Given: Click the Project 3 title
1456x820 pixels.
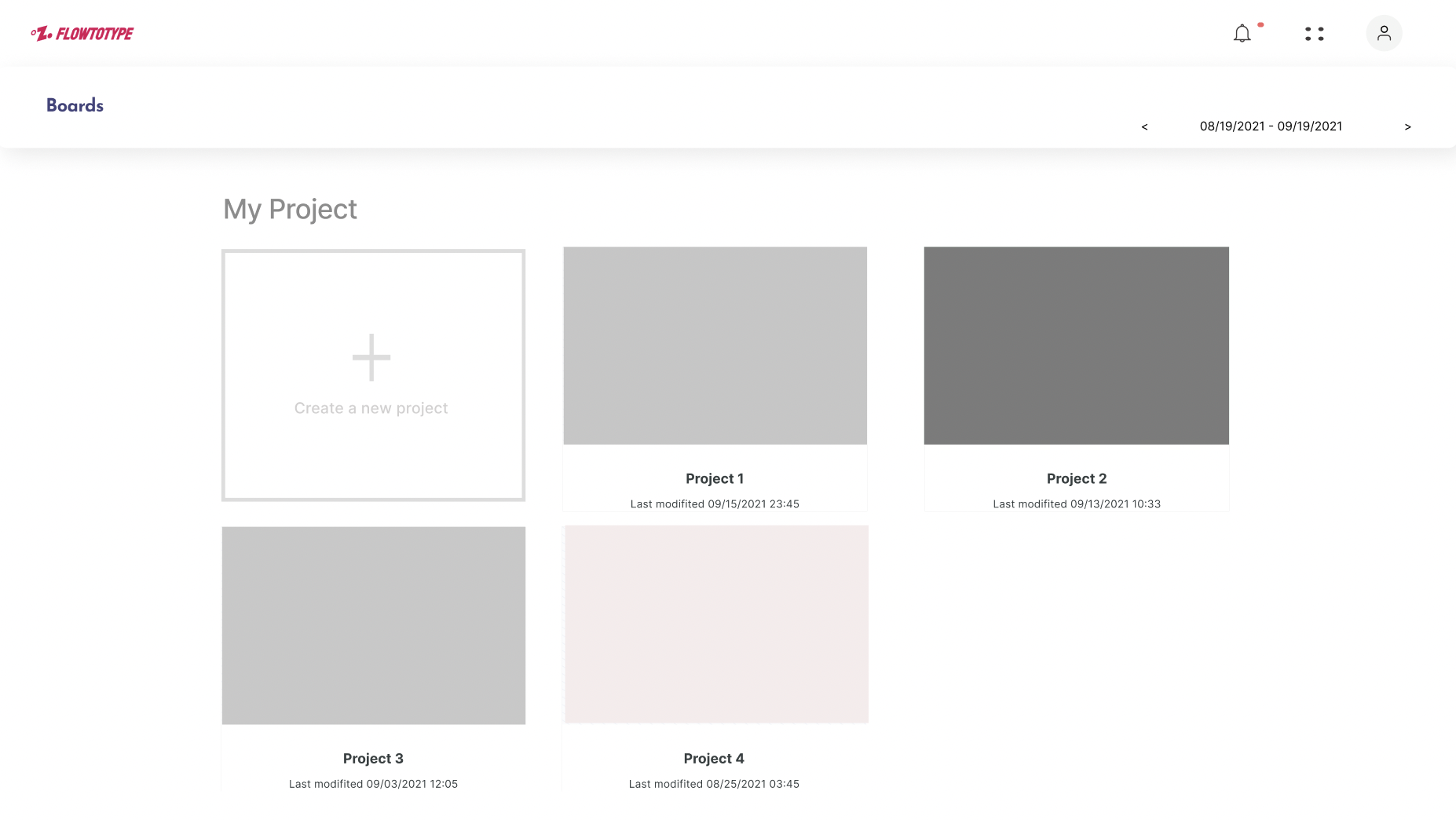Looking at the screenshot, I should (x=373, y=758).
